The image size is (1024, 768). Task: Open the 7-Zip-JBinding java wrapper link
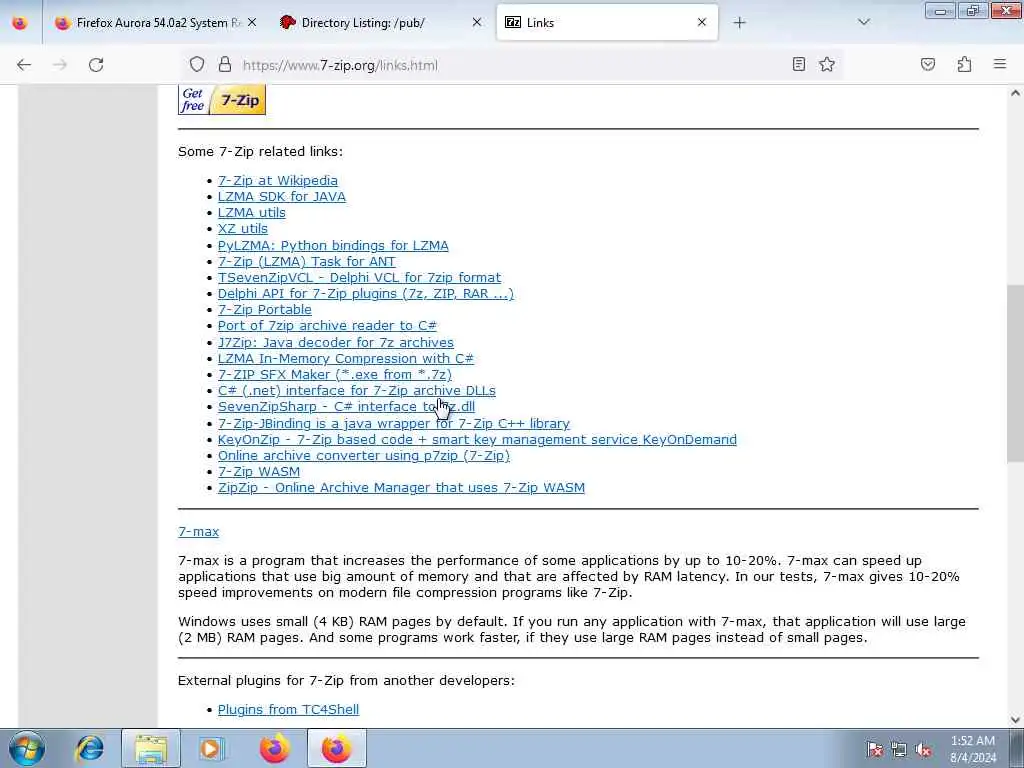(x=394, y=423)
